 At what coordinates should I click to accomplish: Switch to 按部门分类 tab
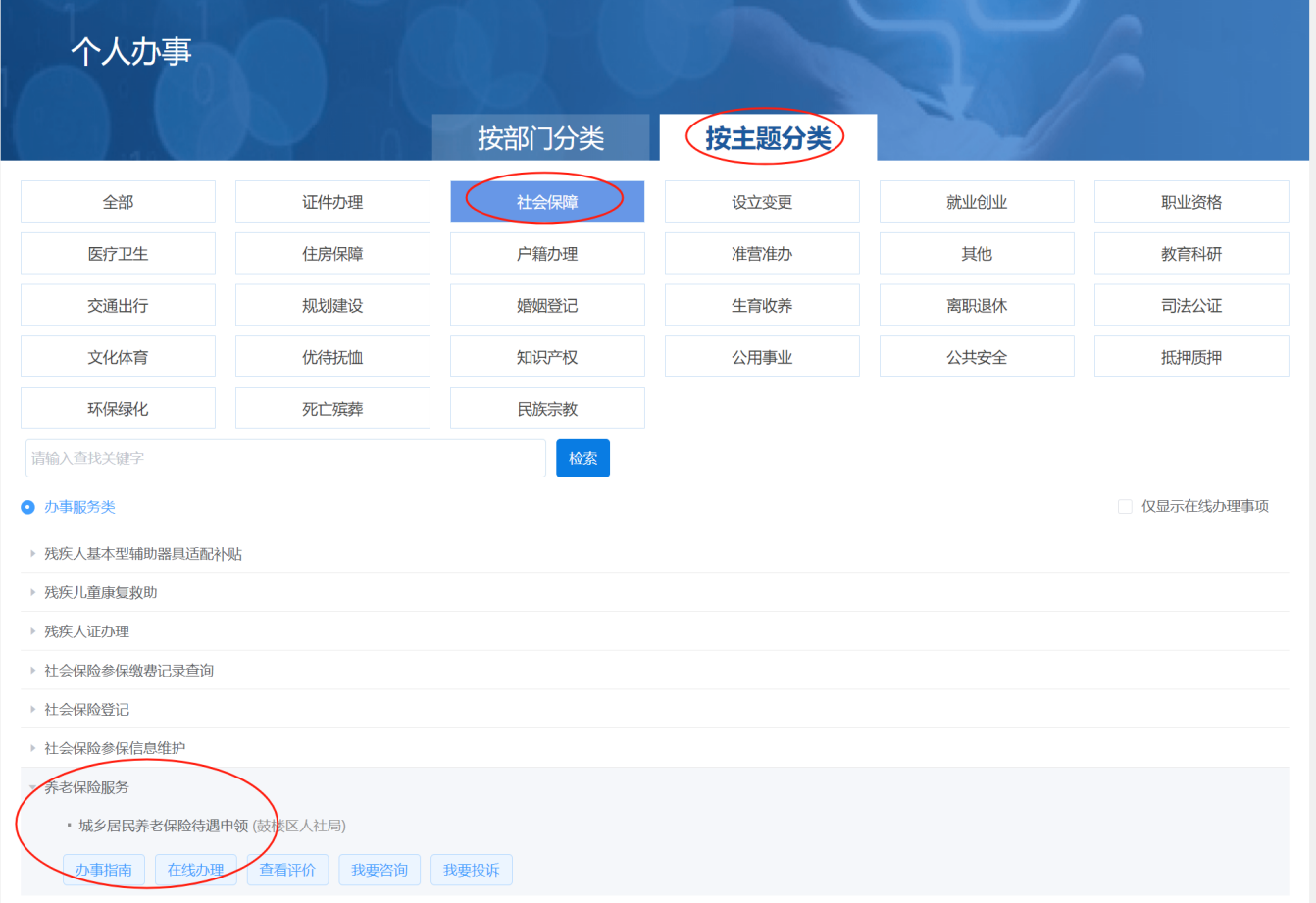point(540,138)
